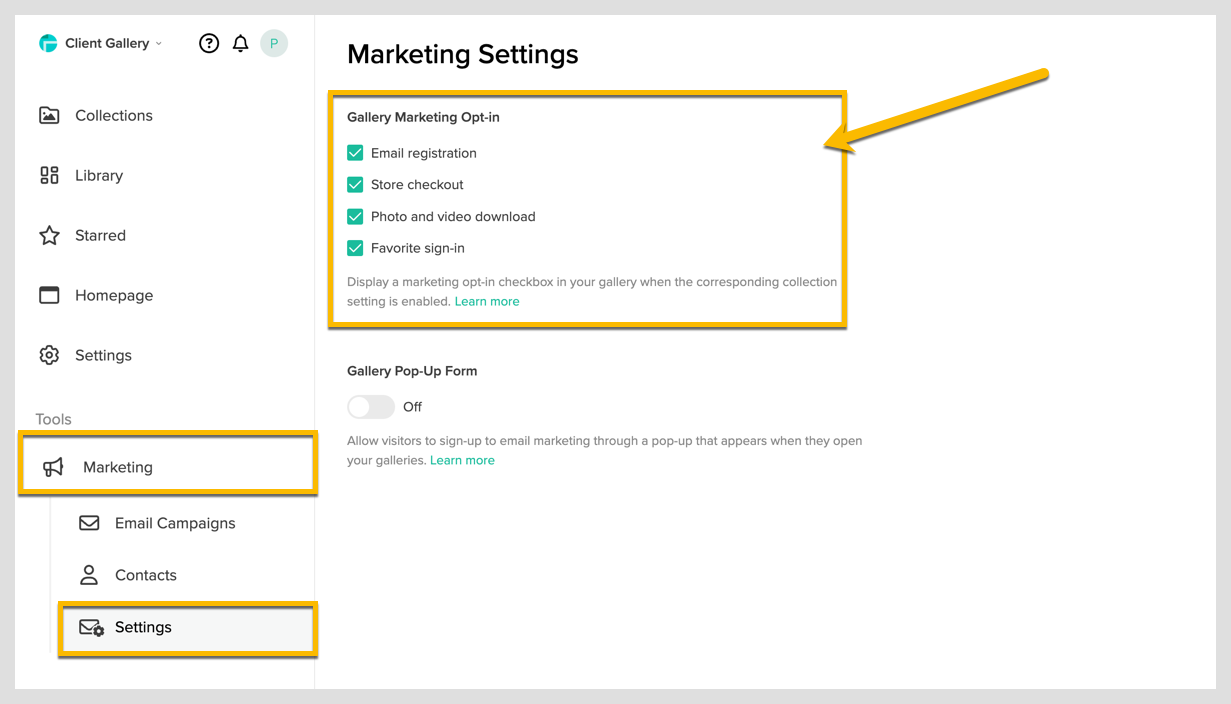Click the Tools section label
The width and height of the screenshot is (1231, 704).
click(54, 419)
